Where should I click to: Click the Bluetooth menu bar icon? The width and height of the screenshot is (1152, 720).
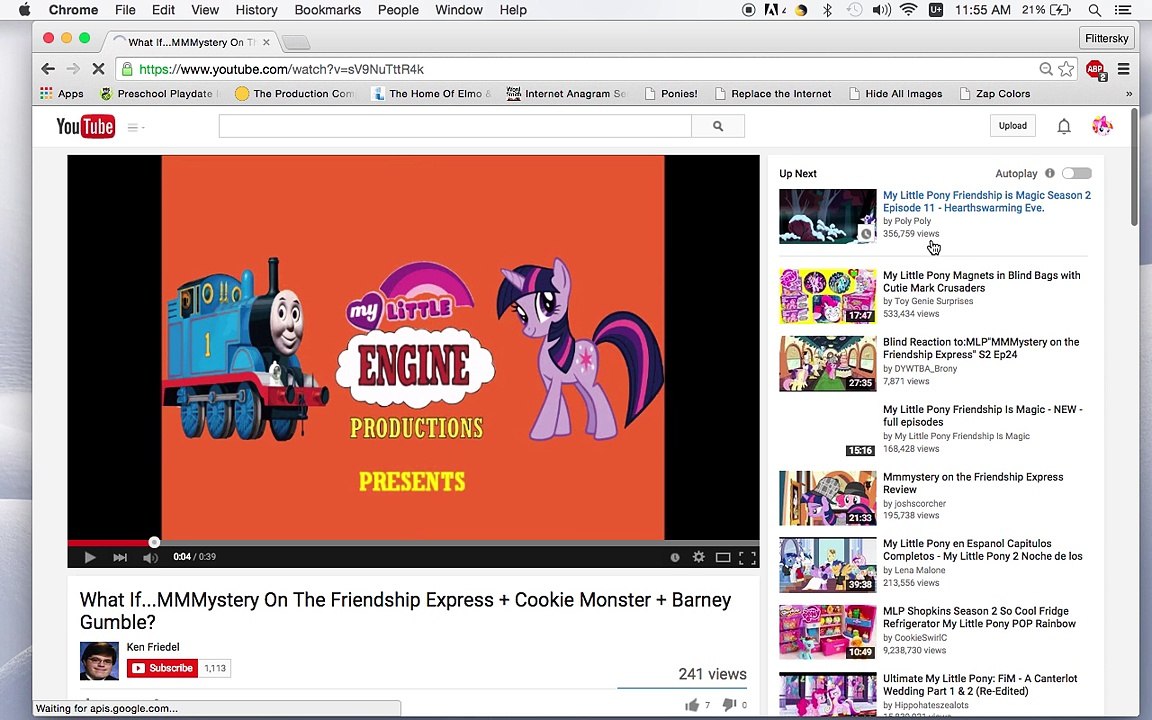coord(827,10)
